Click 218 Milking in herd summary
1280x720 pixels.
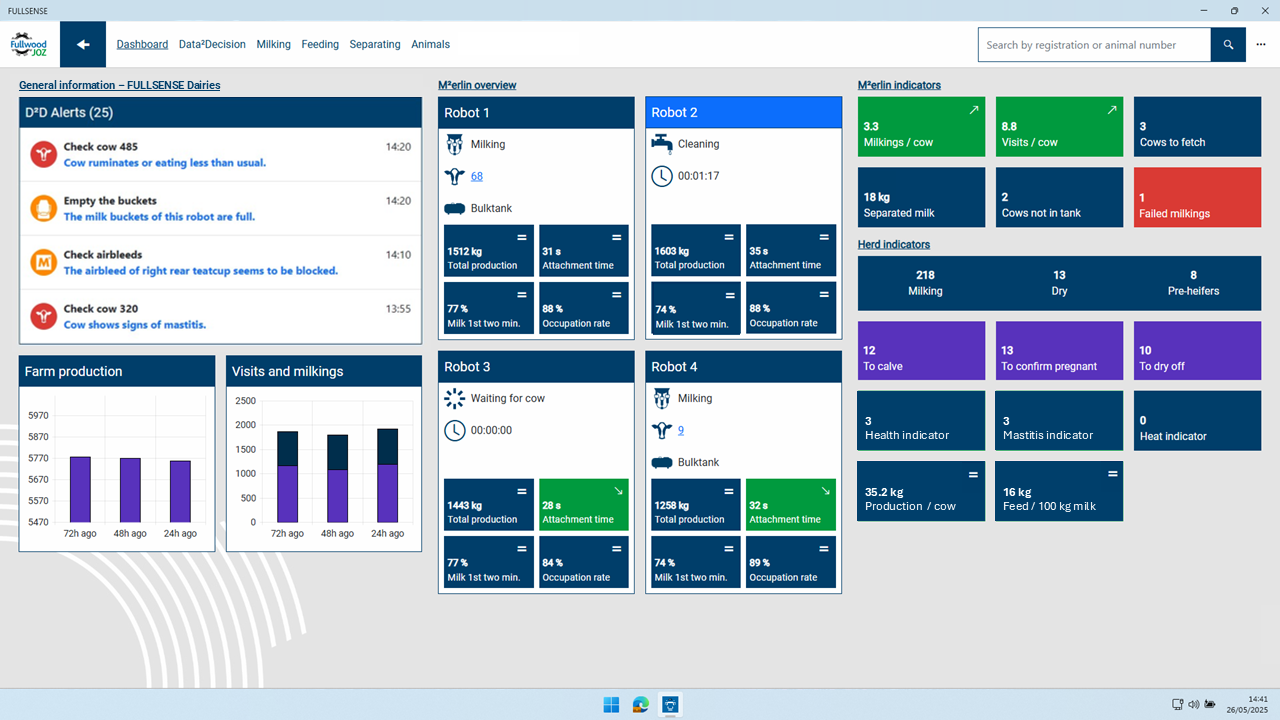click(x=925, y=283)
